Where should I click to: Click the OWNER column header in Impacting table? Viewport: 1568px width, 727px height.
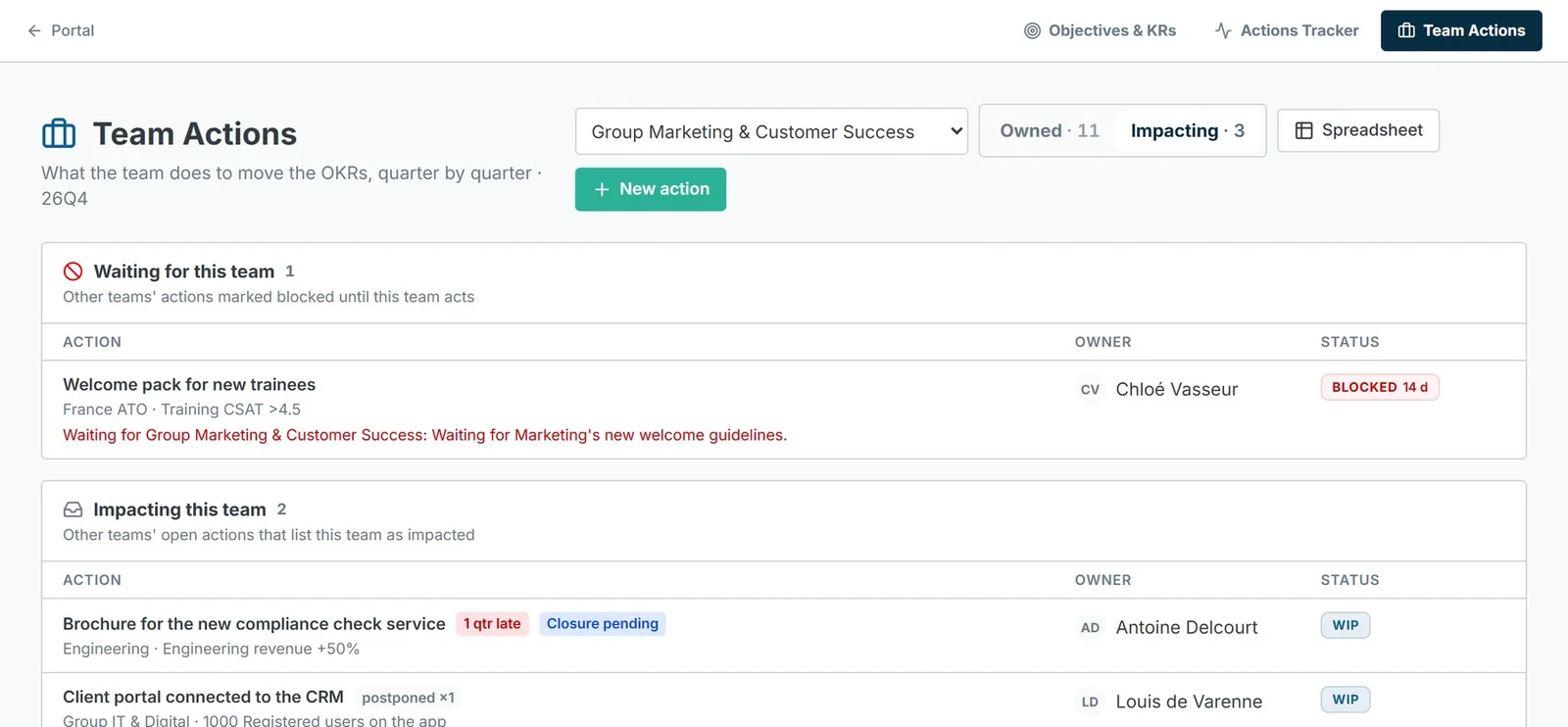pos(1102,580)
